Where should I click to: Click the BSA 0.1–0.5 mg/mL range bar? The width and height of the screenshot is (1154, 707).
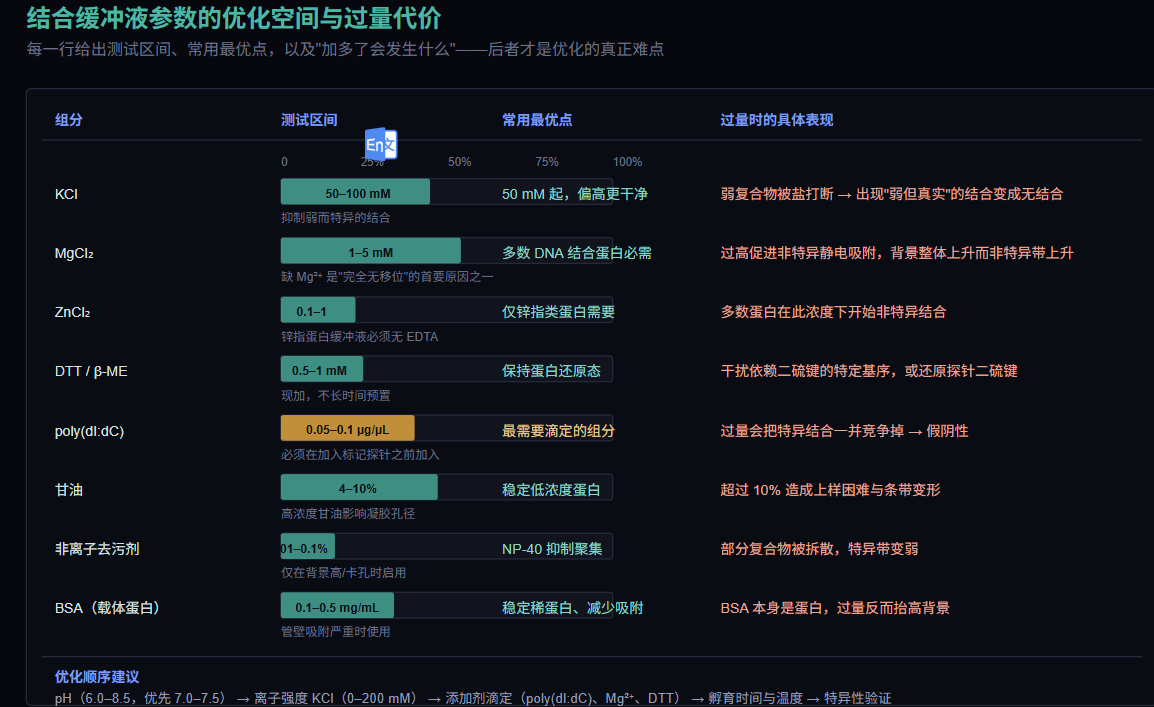337,605
